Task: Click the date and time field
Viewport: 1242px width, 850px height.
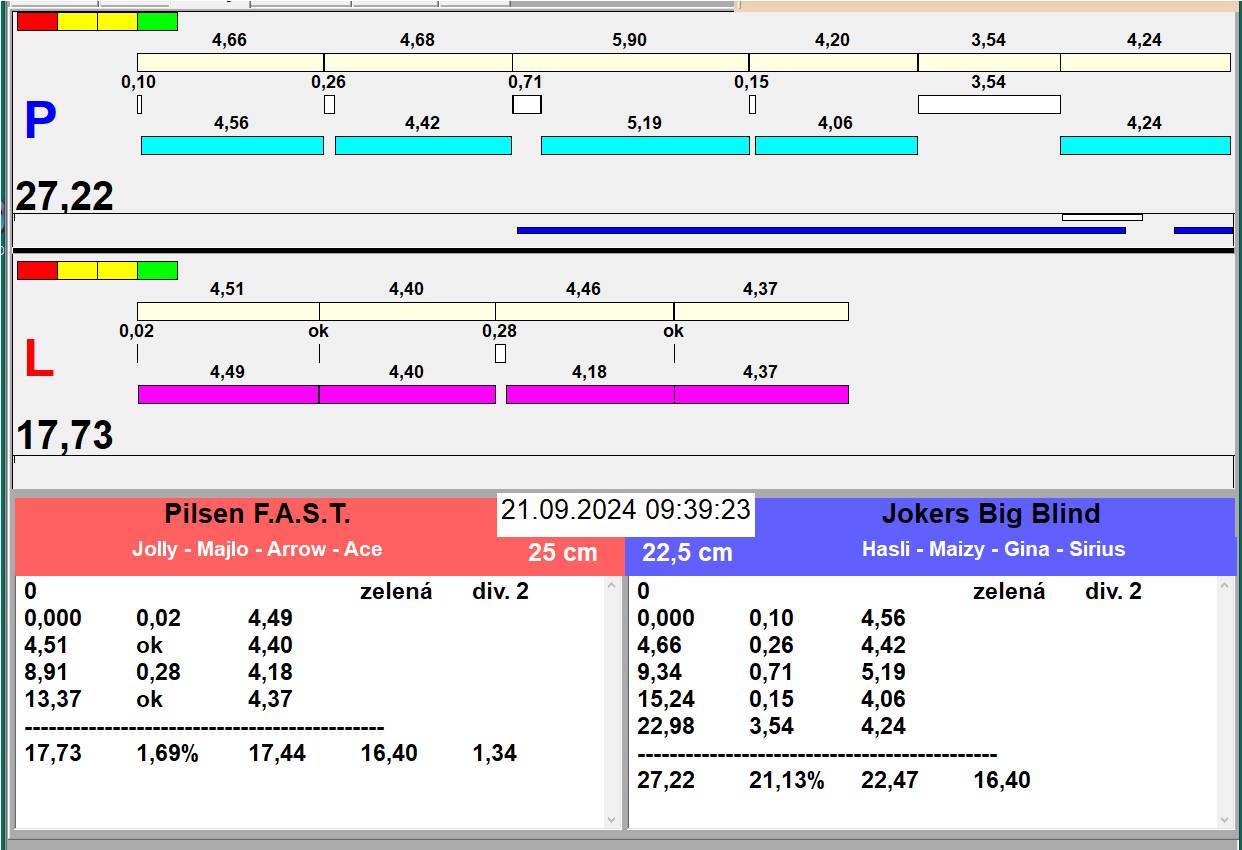Action: click(625, 510)
